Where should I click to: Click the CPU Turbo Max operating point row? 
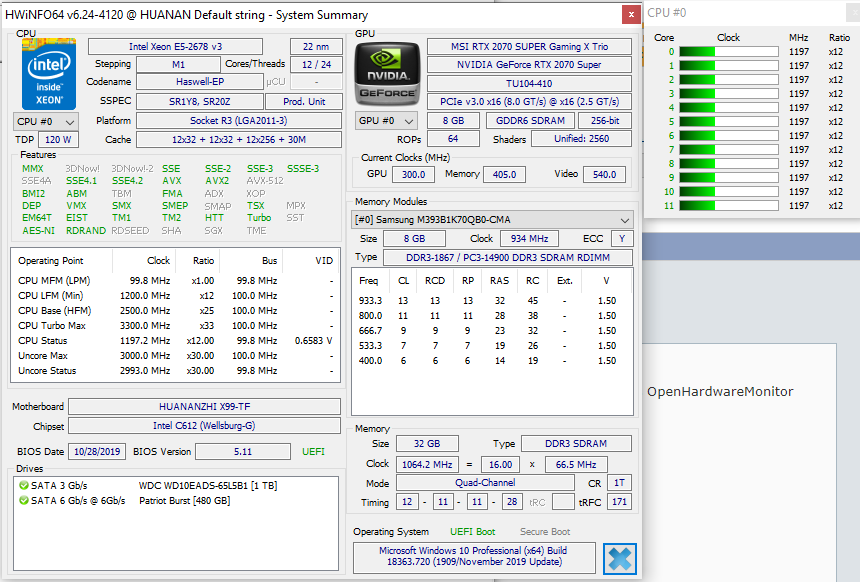[x=176, y=325]
